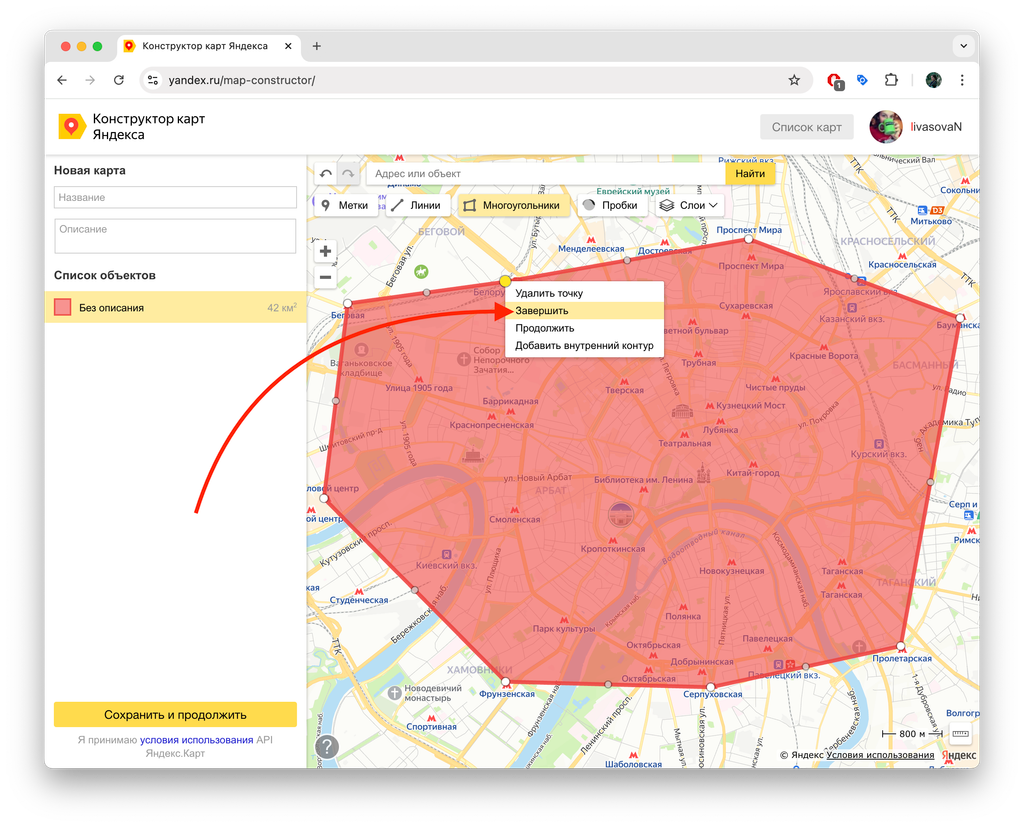Click Сохранить и продолжить button
Image resolution: width=1024 pixels, height=827 pixels.
[175, 715]
